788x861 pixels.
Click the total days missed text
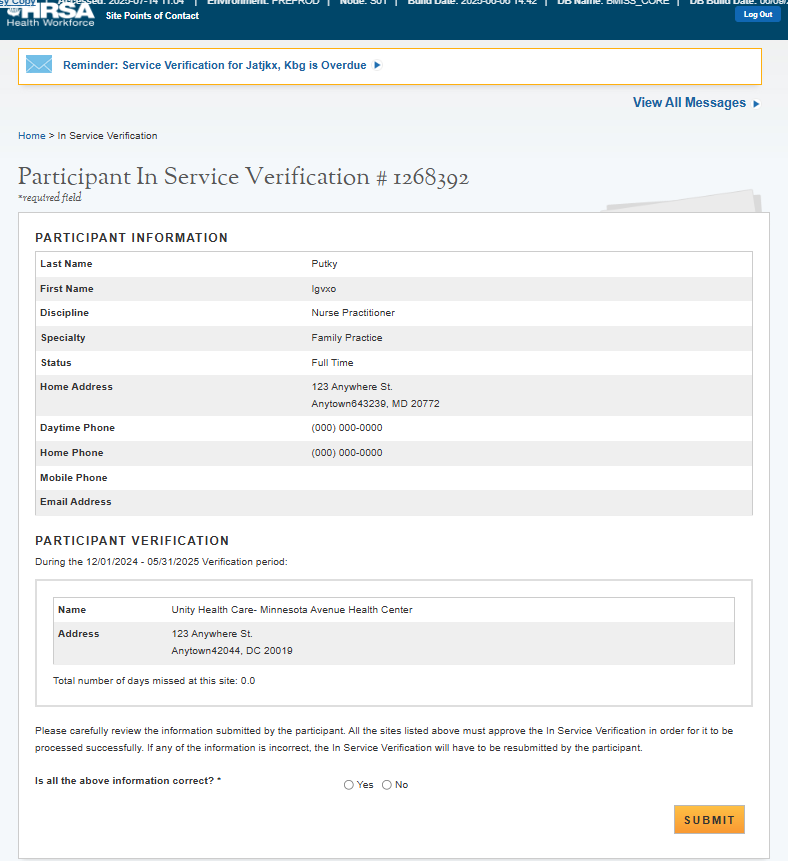point(154,681)
